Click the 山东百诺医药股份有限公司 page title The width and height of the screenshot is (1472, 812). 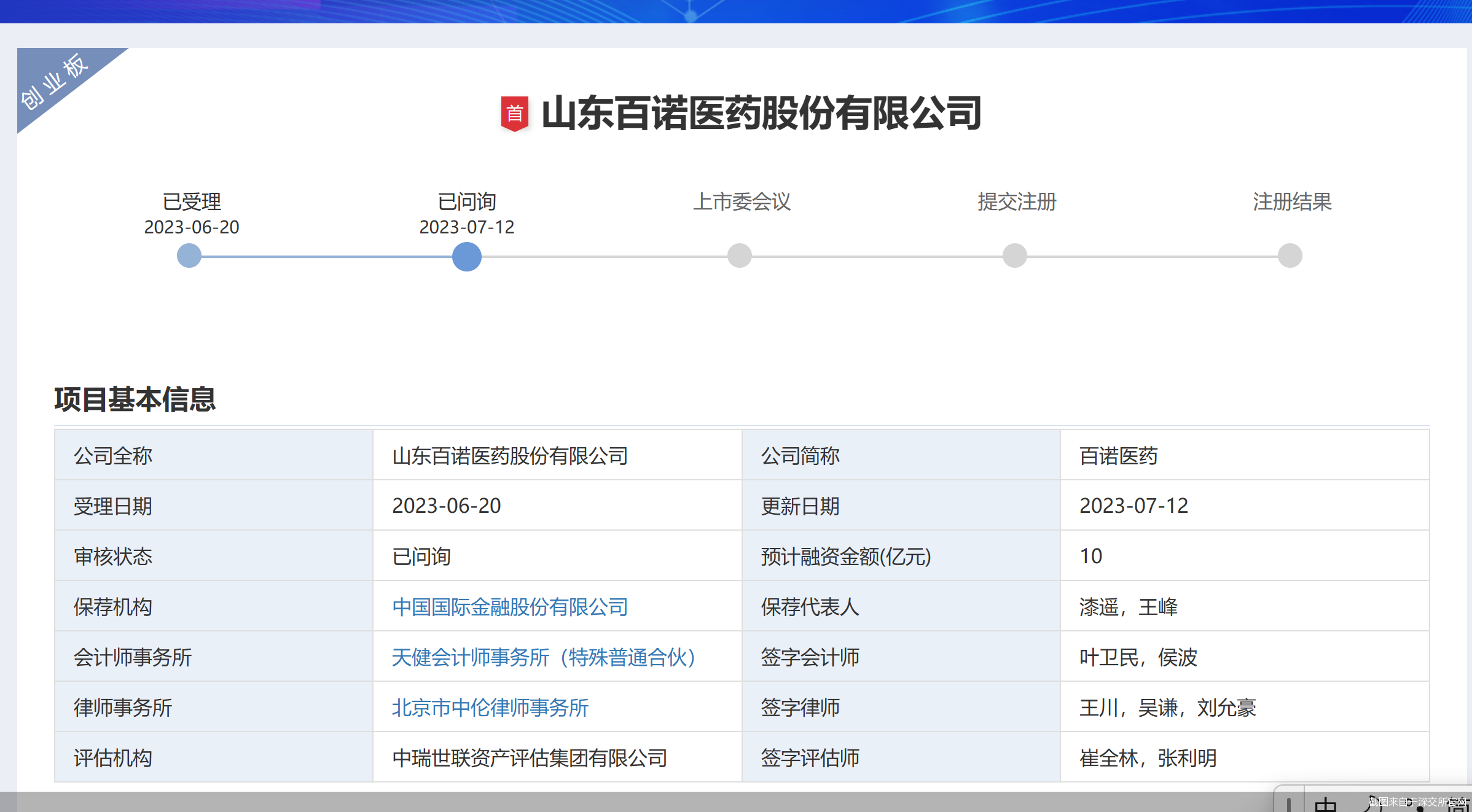point(761,114)
